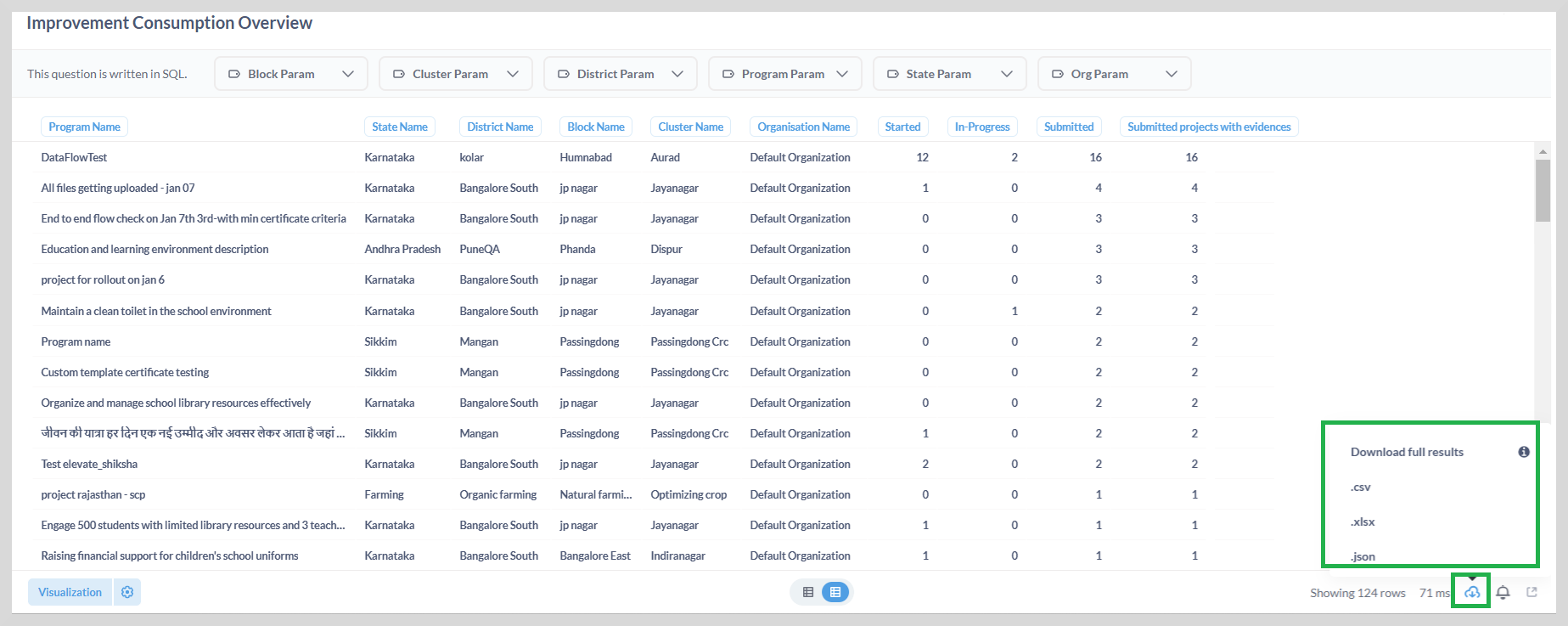Click the open-in-new-window icon in footer
This screenshot has height=626, width=1568.
pos(1532,592)
